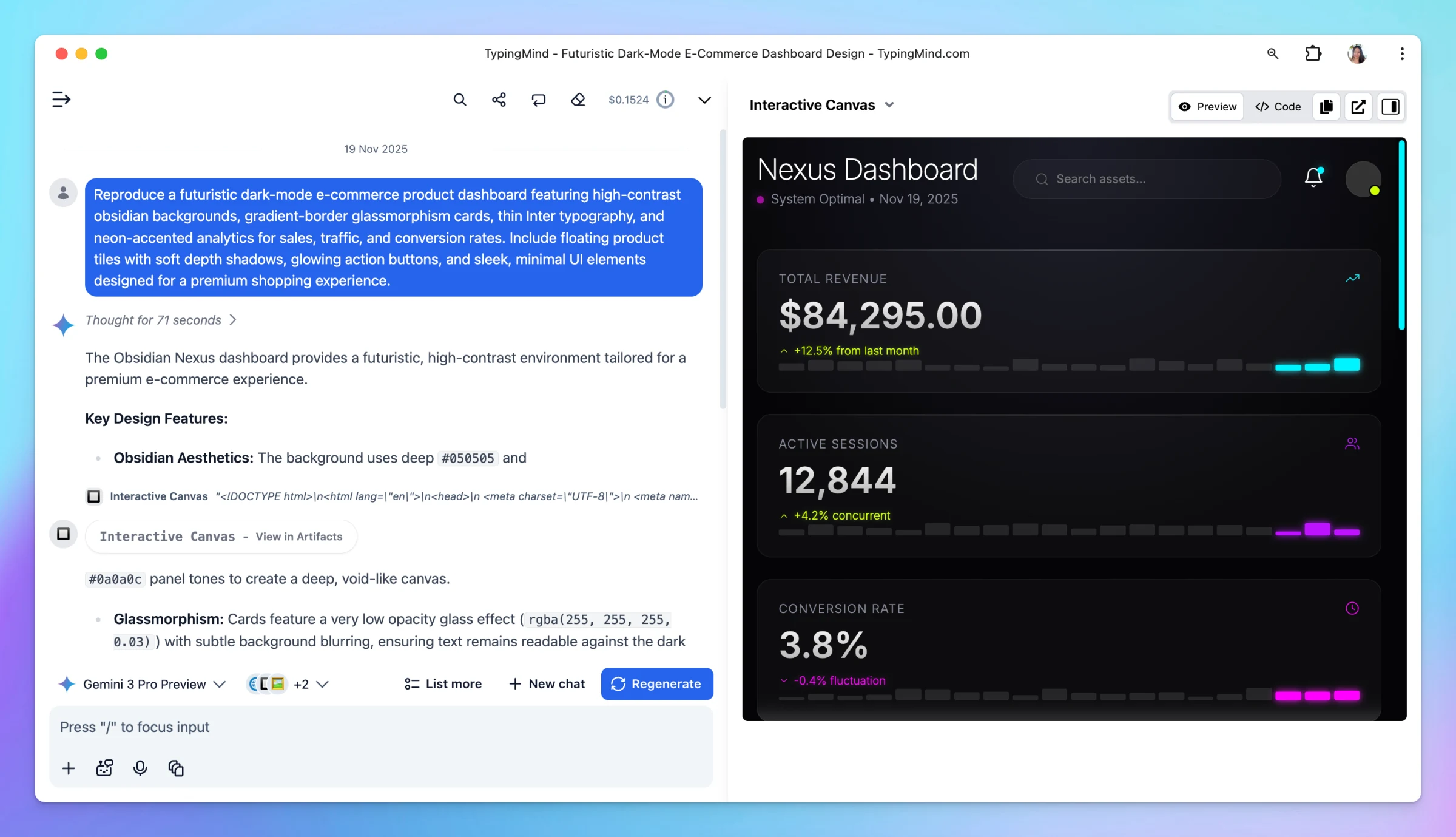Switch canvas to Preview mode
Image resolution: width=1456 pixels, height=837 pixels.
pos(1207,107)
